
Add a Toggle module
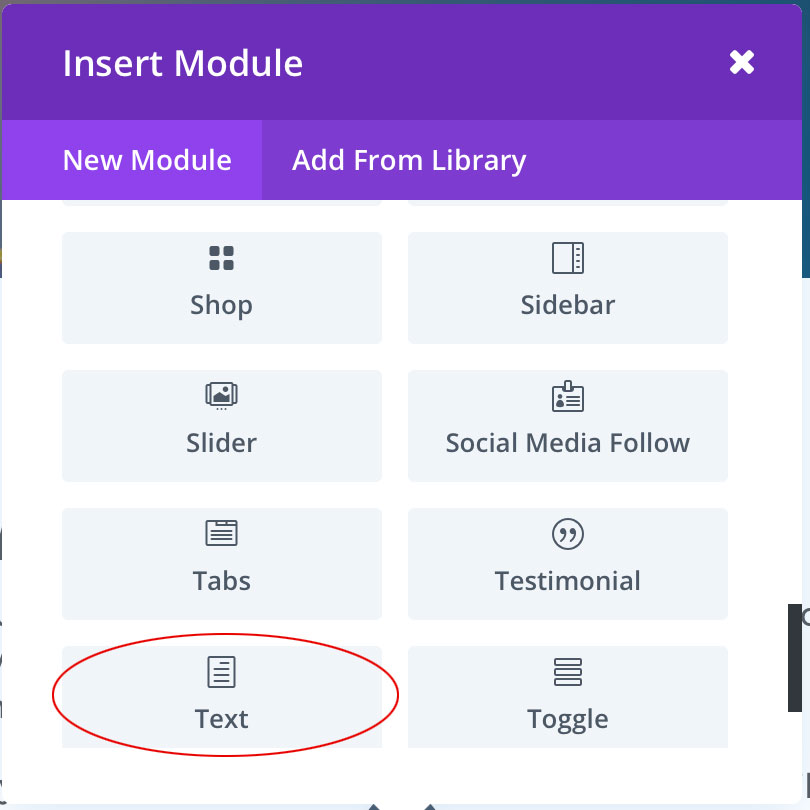point(567,696)
